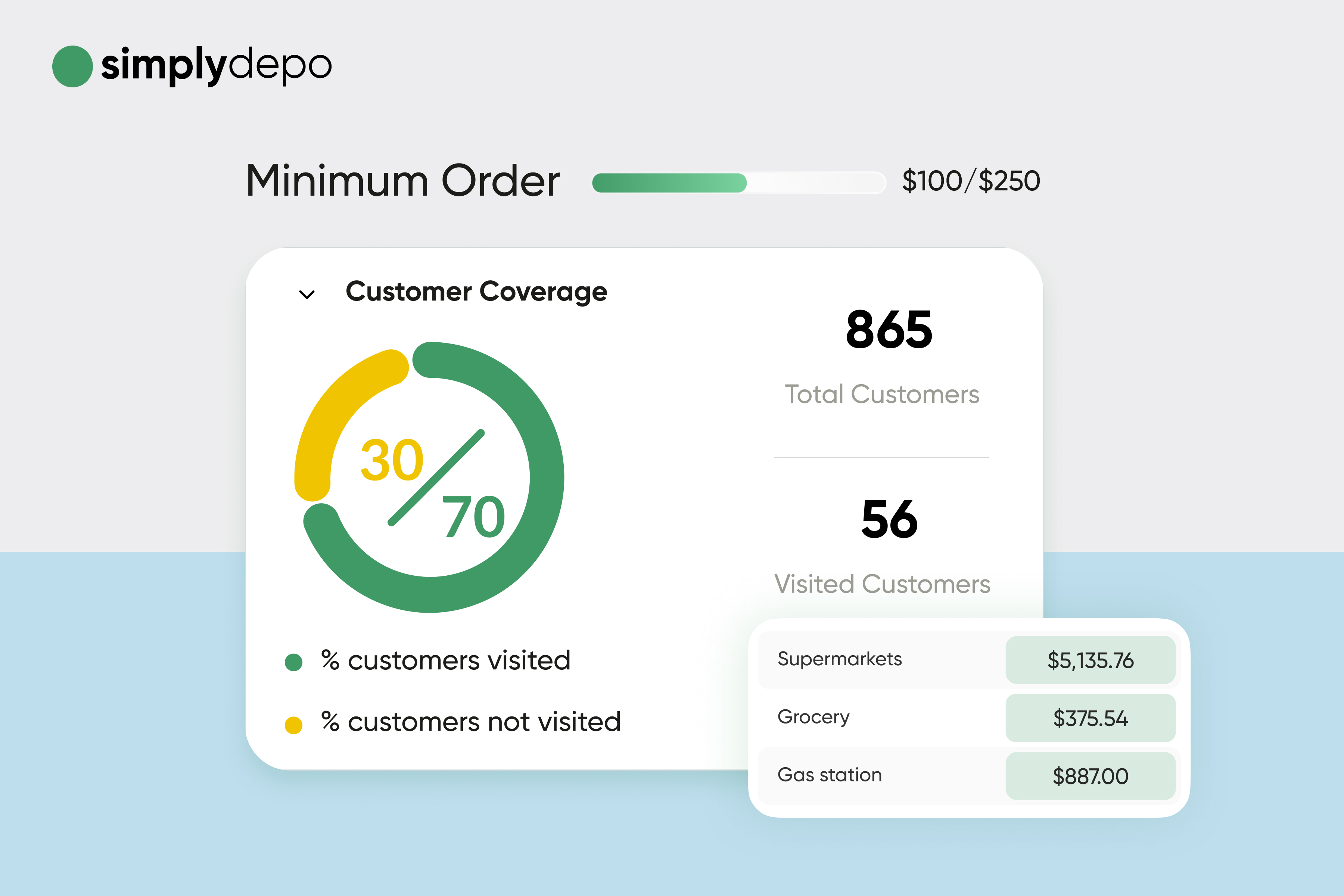The height and width of the screenshot is (896, 1344).
Task: Select the Supermarkets row label
Action: 839,659
